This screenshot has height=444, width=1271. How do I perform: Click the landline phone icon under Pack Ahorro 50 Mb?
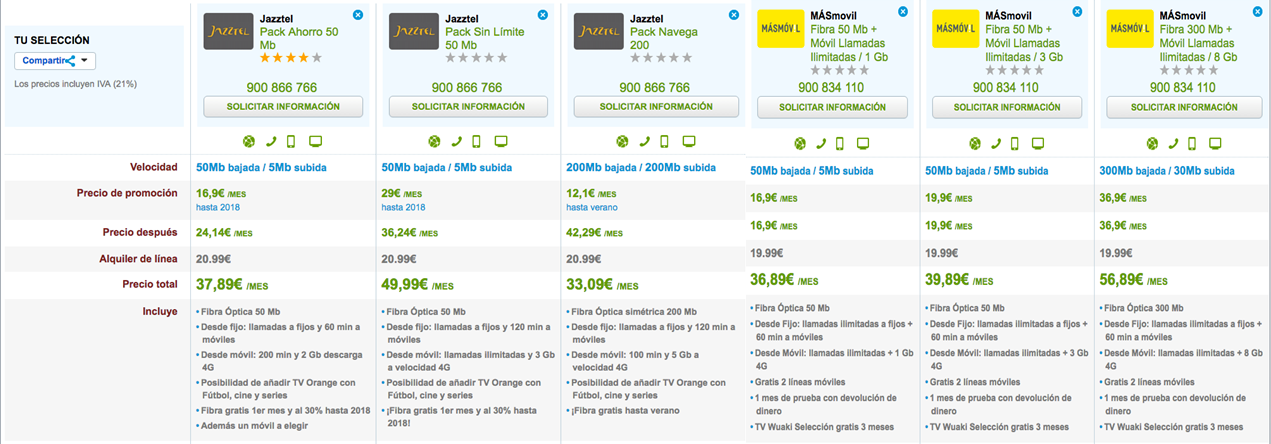click(x=271, y=141)
